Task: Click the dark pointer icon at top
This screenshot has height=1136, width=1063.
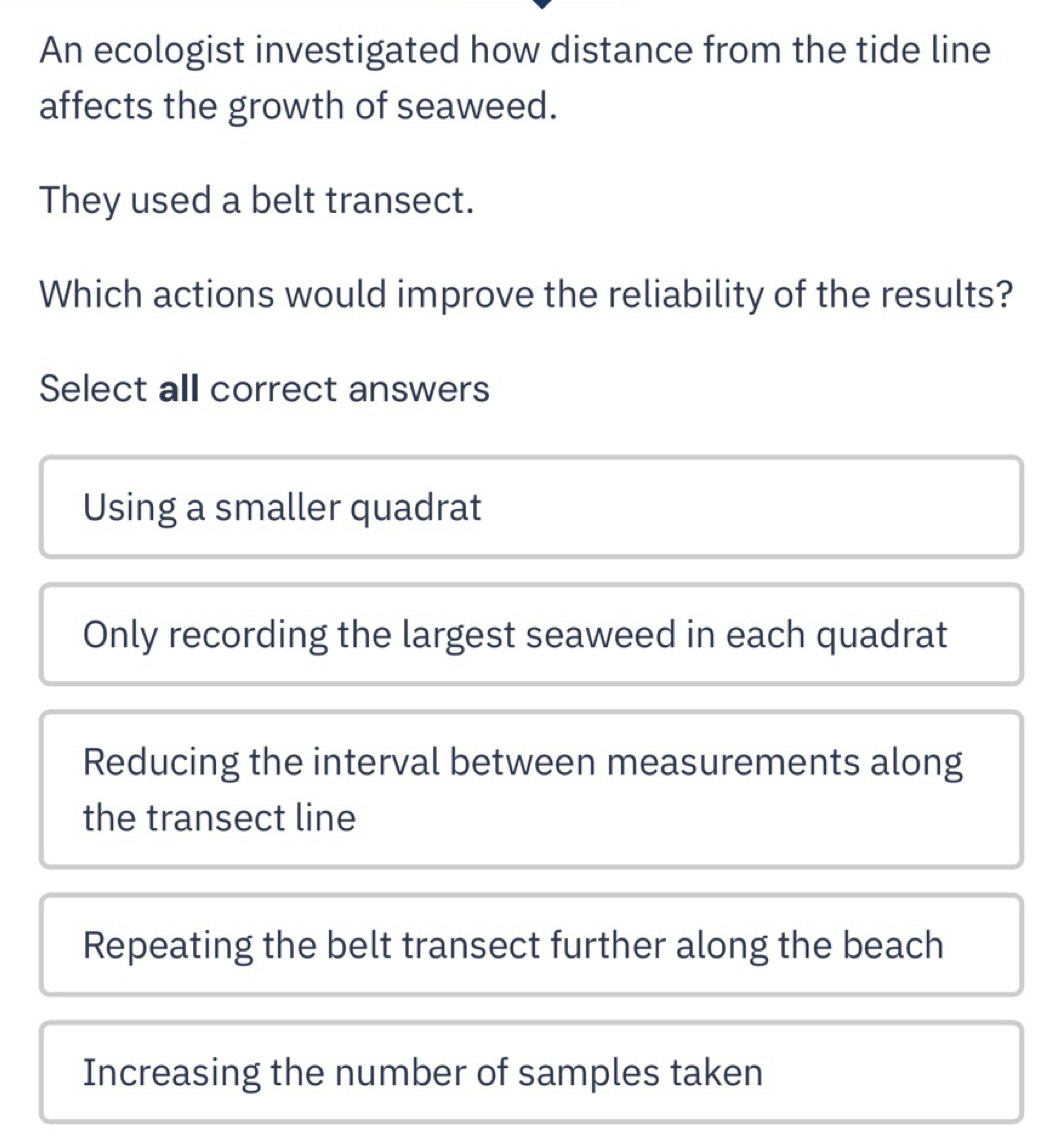Action: pyautogui.click(x=542, y=4)
